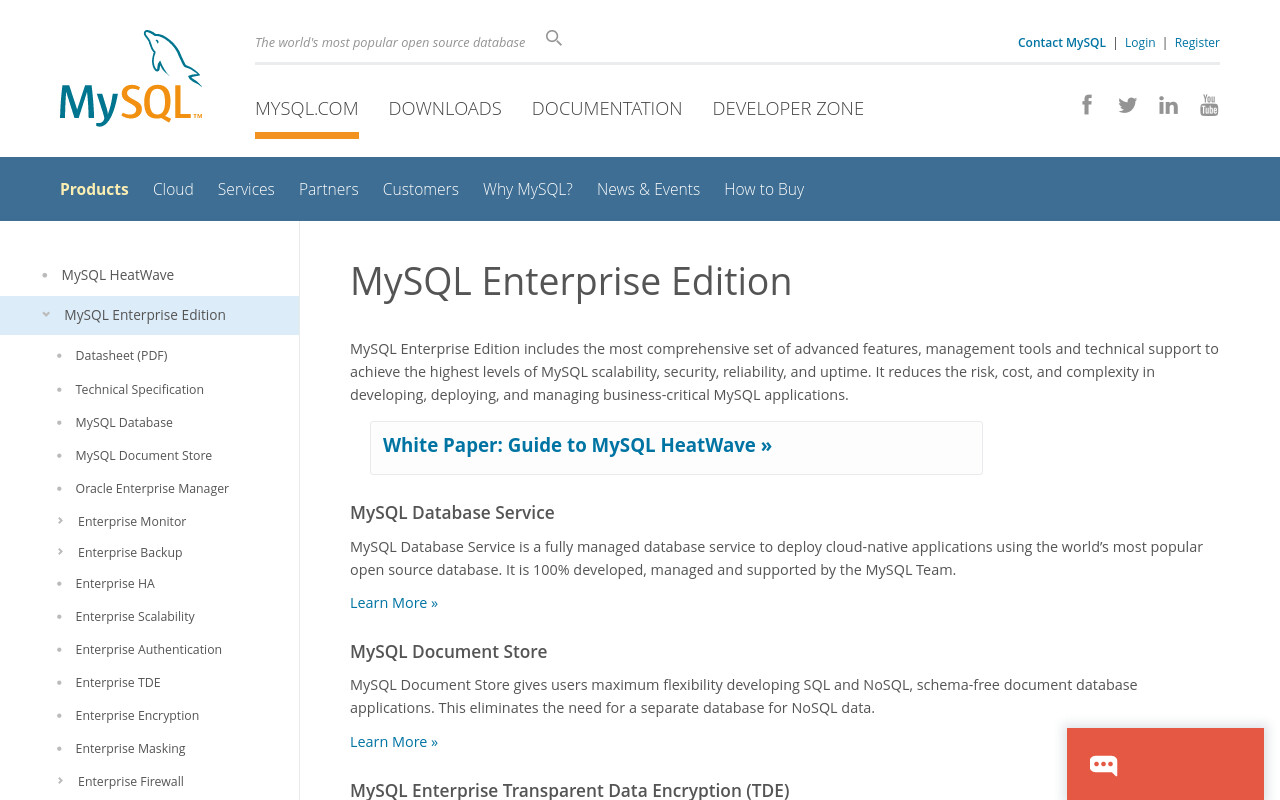Open Datasheet (PDF) sidebar link

[121, 355]
